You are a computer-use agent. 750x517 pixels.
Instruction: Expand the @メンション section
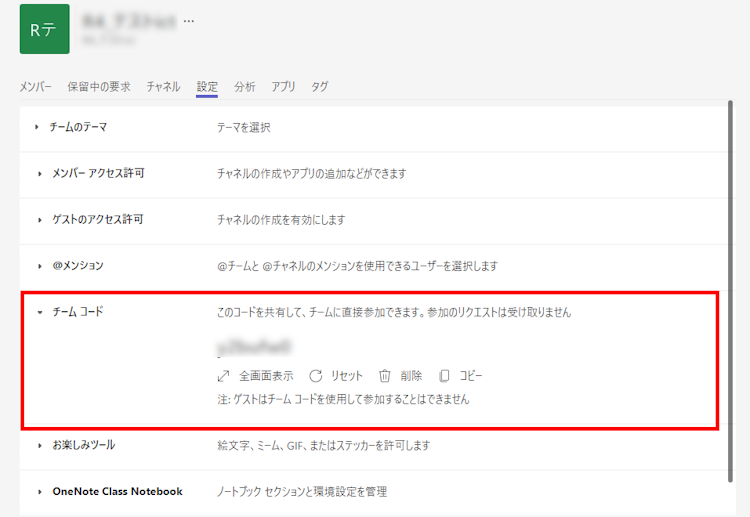tap(38, 266)
